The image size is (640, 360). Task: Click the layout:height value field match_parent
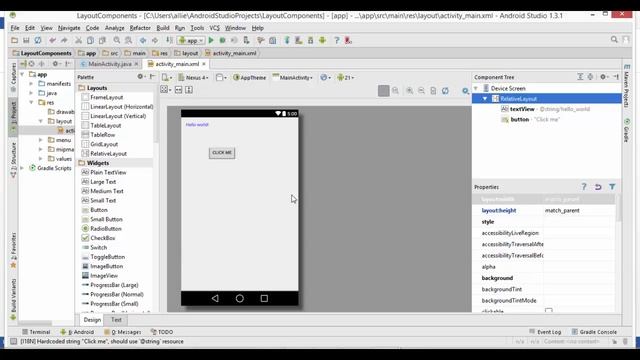[579, 210]
